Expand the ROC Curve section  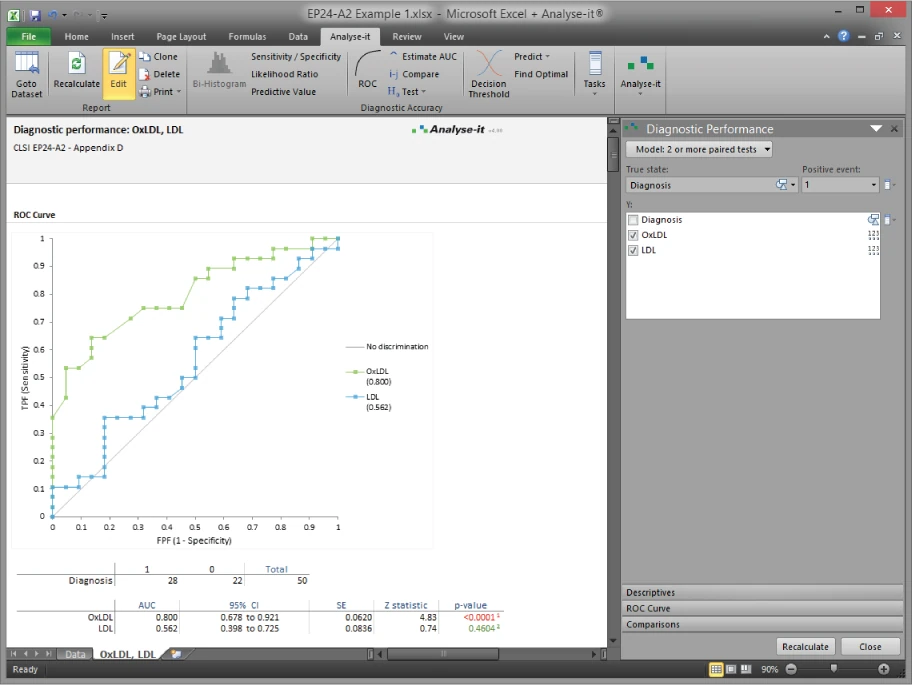pyautogui.click(x=762, y=608)
